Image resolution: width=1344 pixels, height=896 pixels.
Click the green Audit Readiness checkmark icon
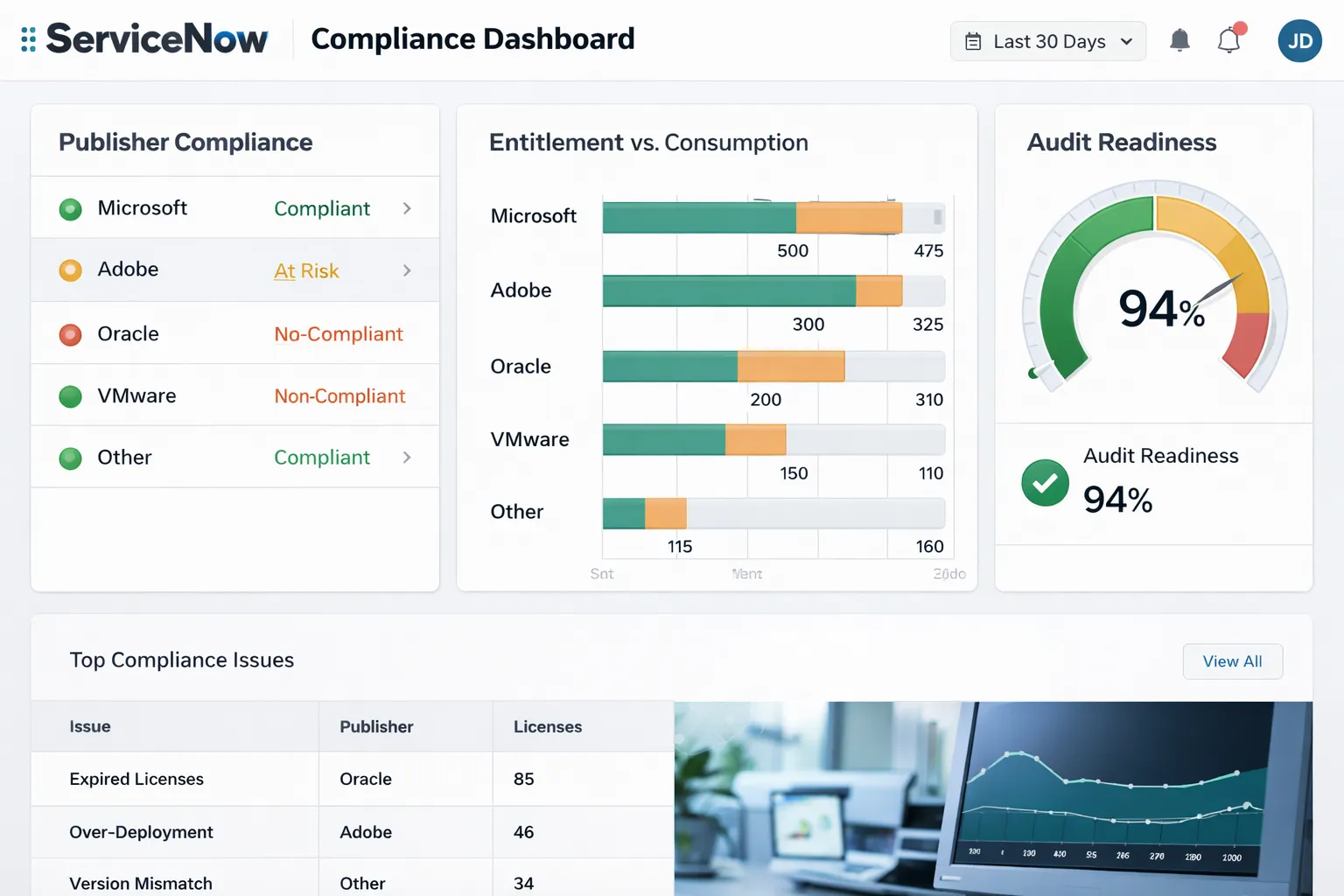click(1045, 483)
